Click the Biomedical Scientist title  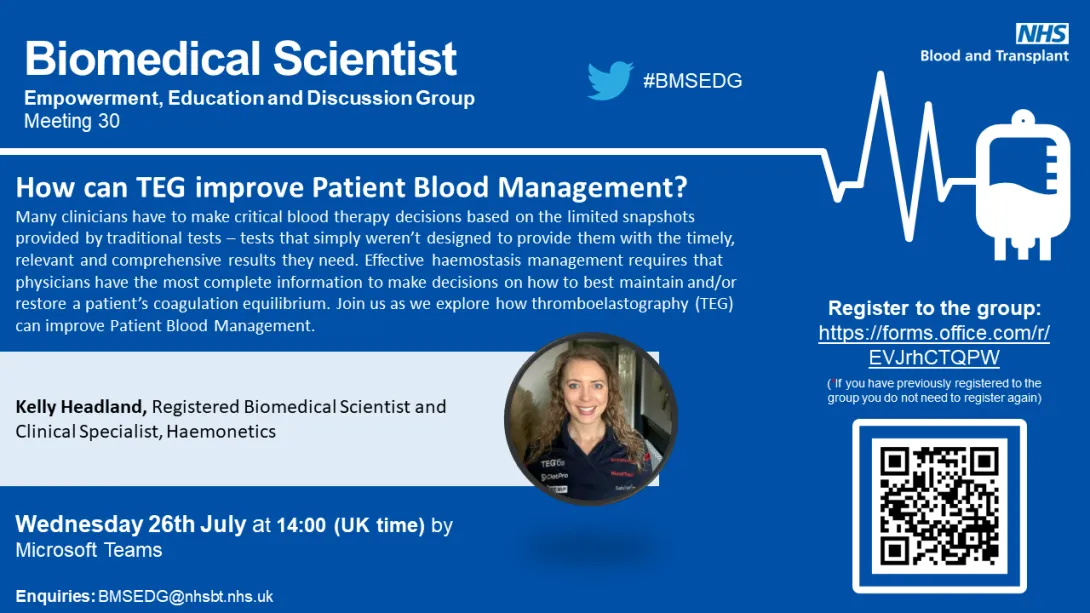pos(241,58)
